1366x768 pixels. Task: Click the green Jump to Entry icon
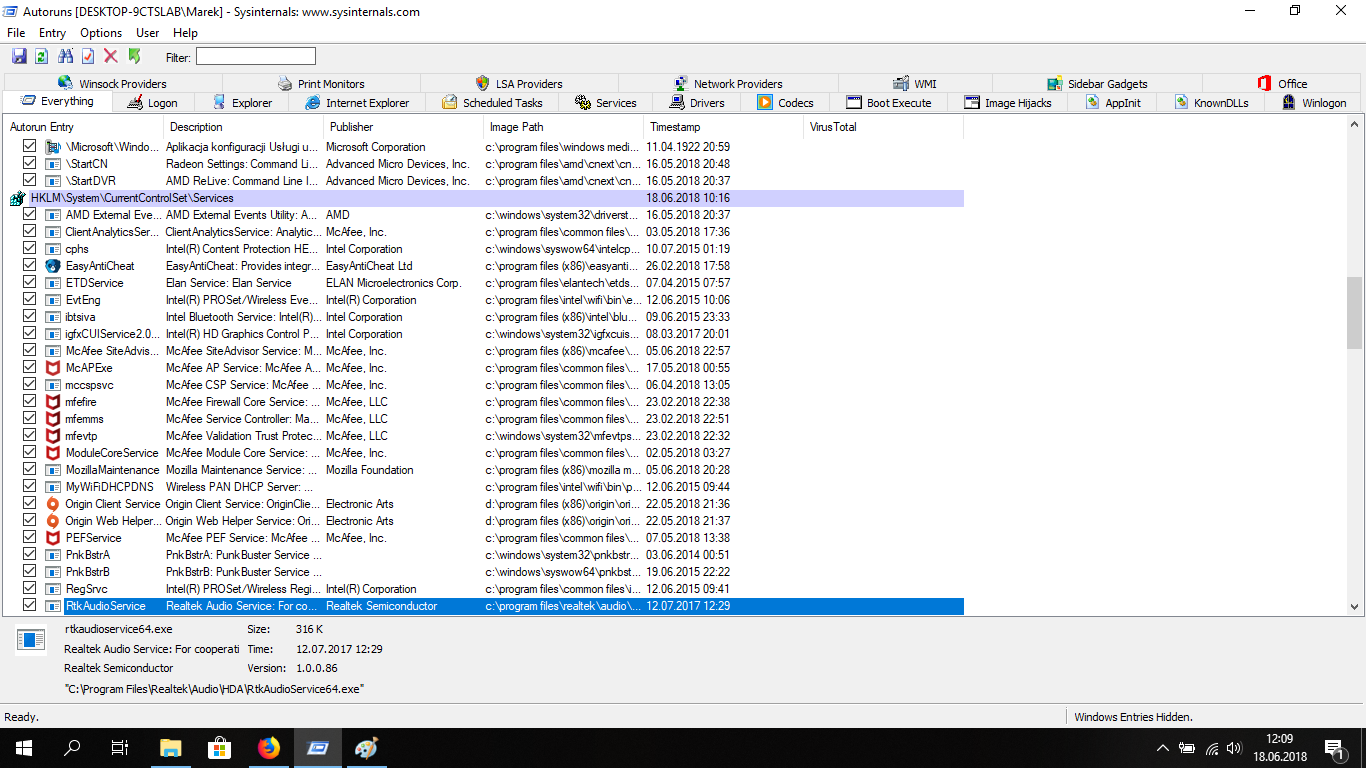point(135,57)
